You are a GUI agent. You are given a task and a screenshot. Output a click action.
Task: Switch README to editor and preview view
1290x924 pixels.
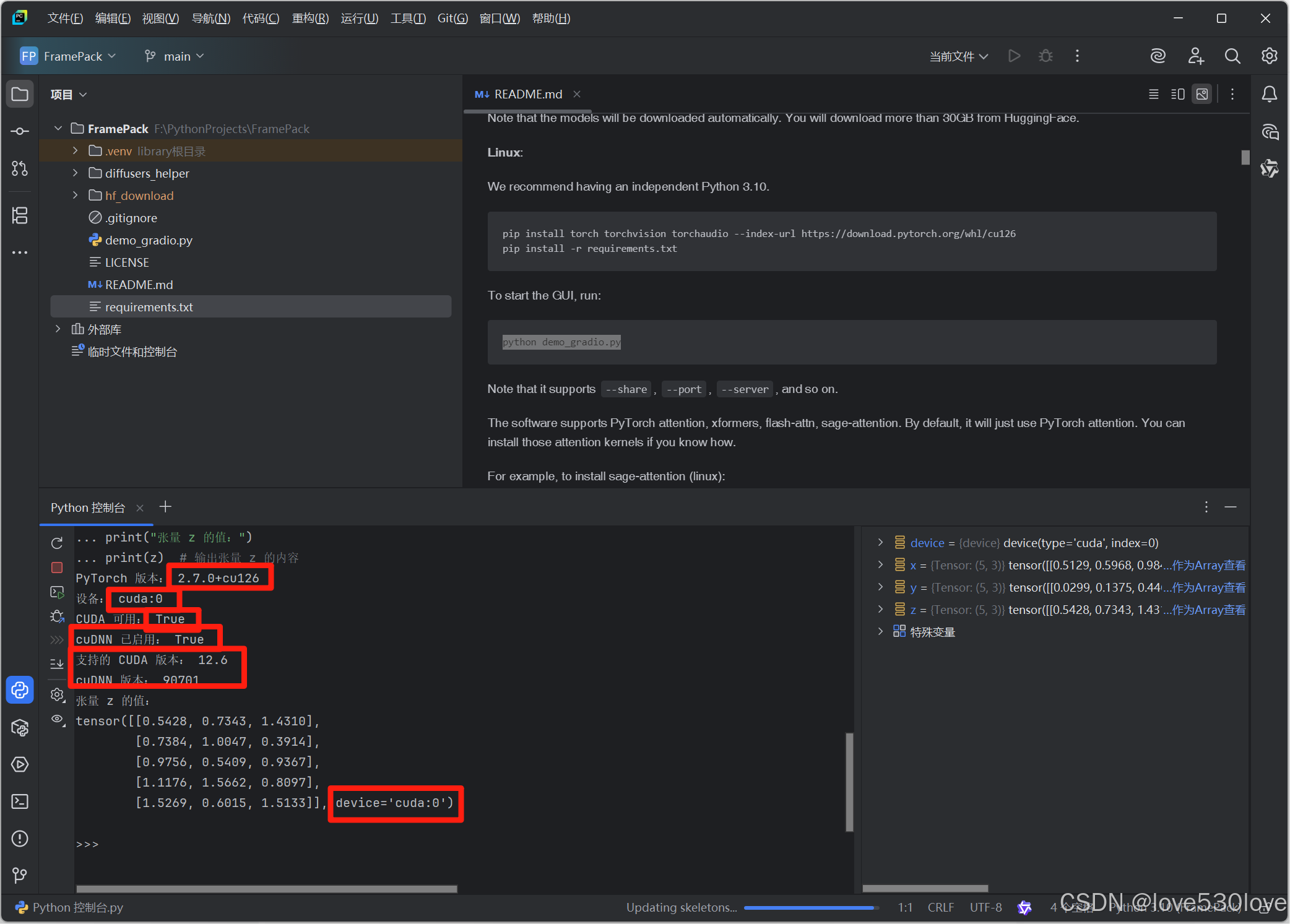coord(1177,94)
